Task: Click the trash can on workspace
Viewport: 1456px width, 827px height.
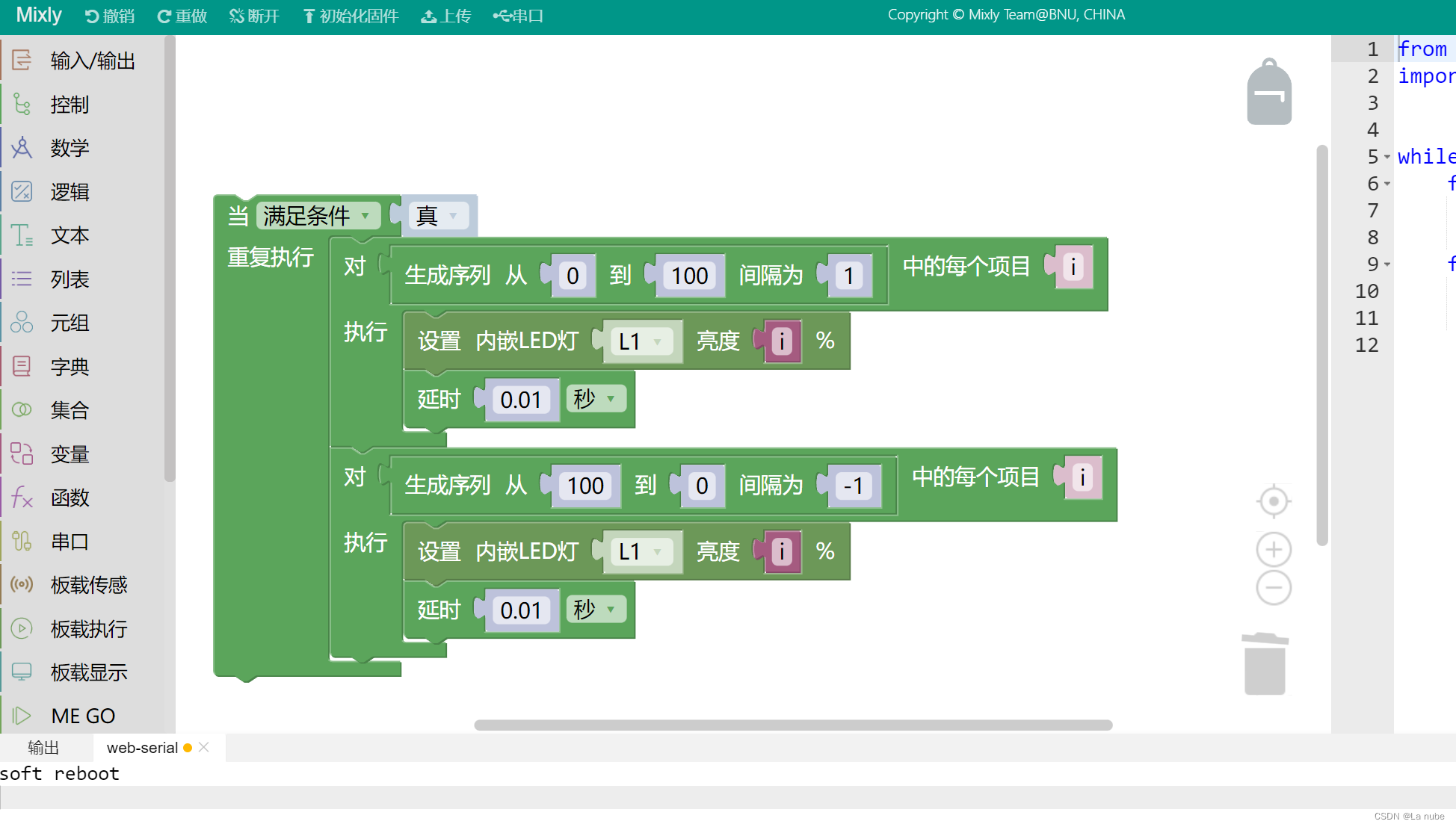Action: click(x=1265, y=664)
